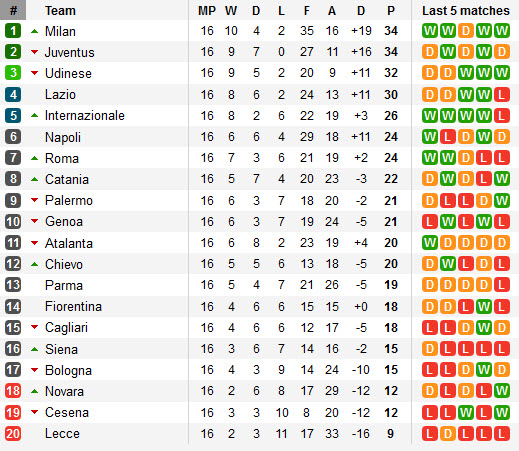
Task: Click Cesena's red down arrow icon
Action: pos(34,412)
